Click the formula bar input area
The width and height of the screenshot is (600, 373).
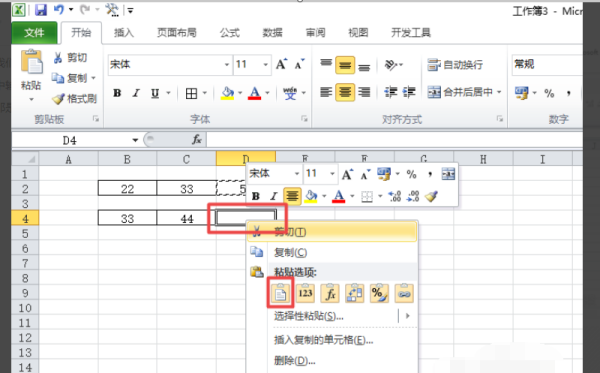394,140
